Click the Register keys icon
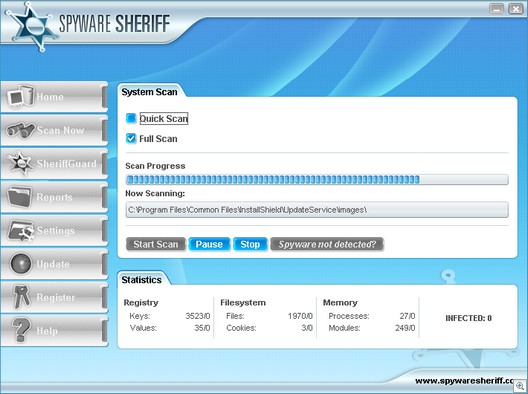 pyautogui.click(x=22, y=297)
